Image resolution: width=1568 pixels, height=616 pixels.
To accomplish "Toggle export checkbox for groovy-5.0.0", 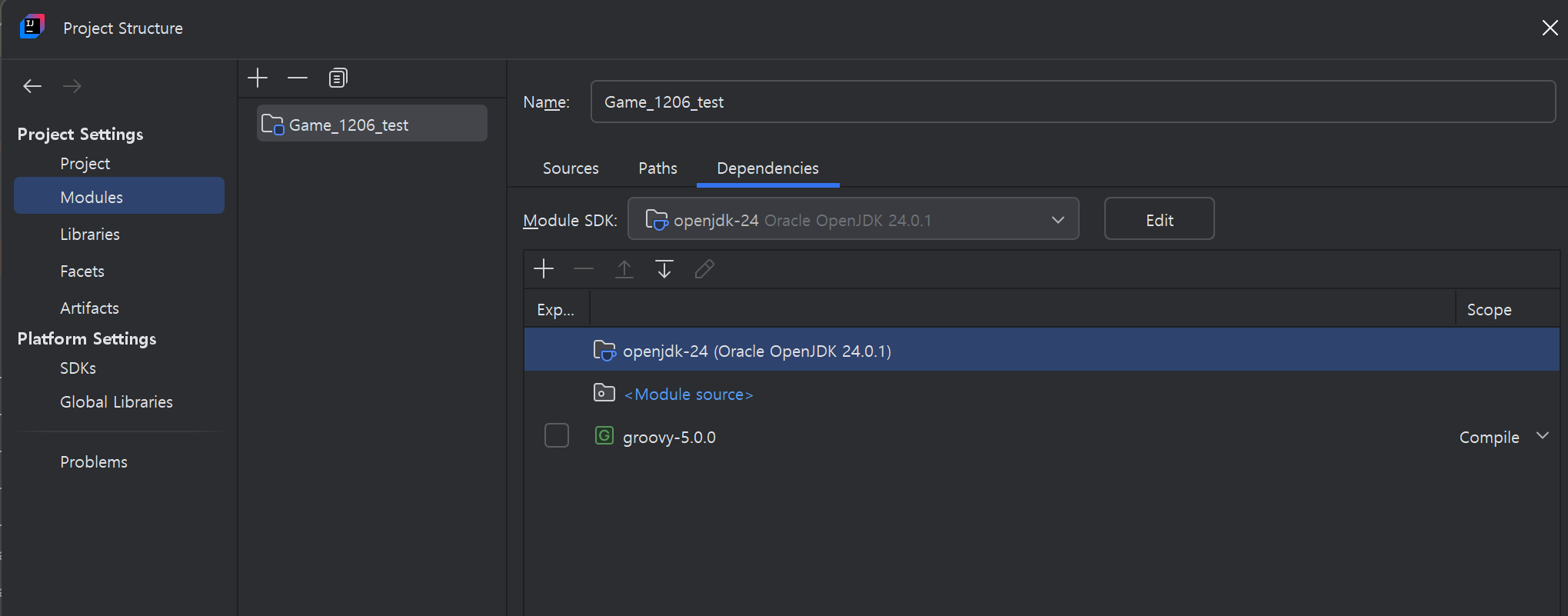I will click(x=557, y=435).
